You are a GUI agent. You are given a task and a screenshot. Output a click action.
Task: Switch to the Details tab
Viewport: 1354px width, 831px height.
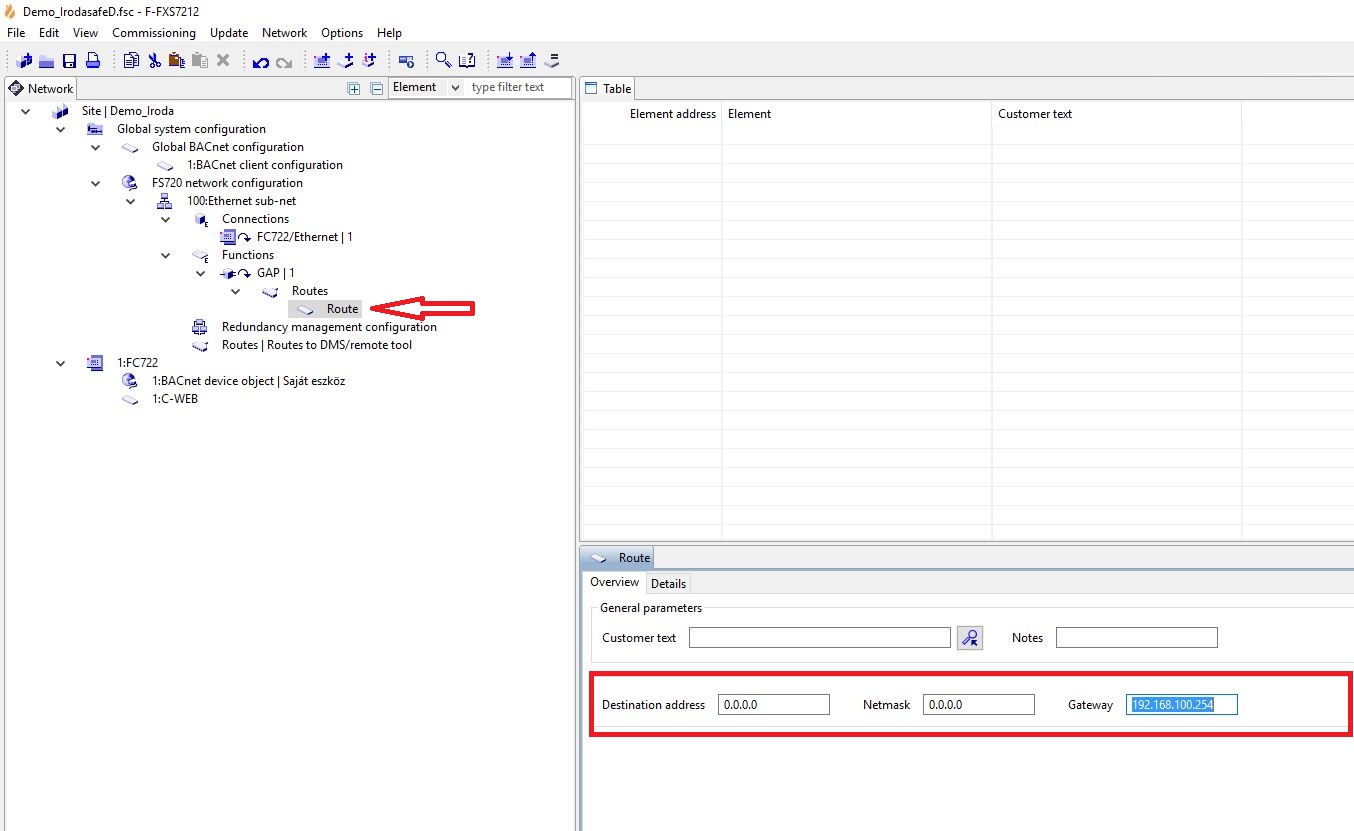coord(668,583)
